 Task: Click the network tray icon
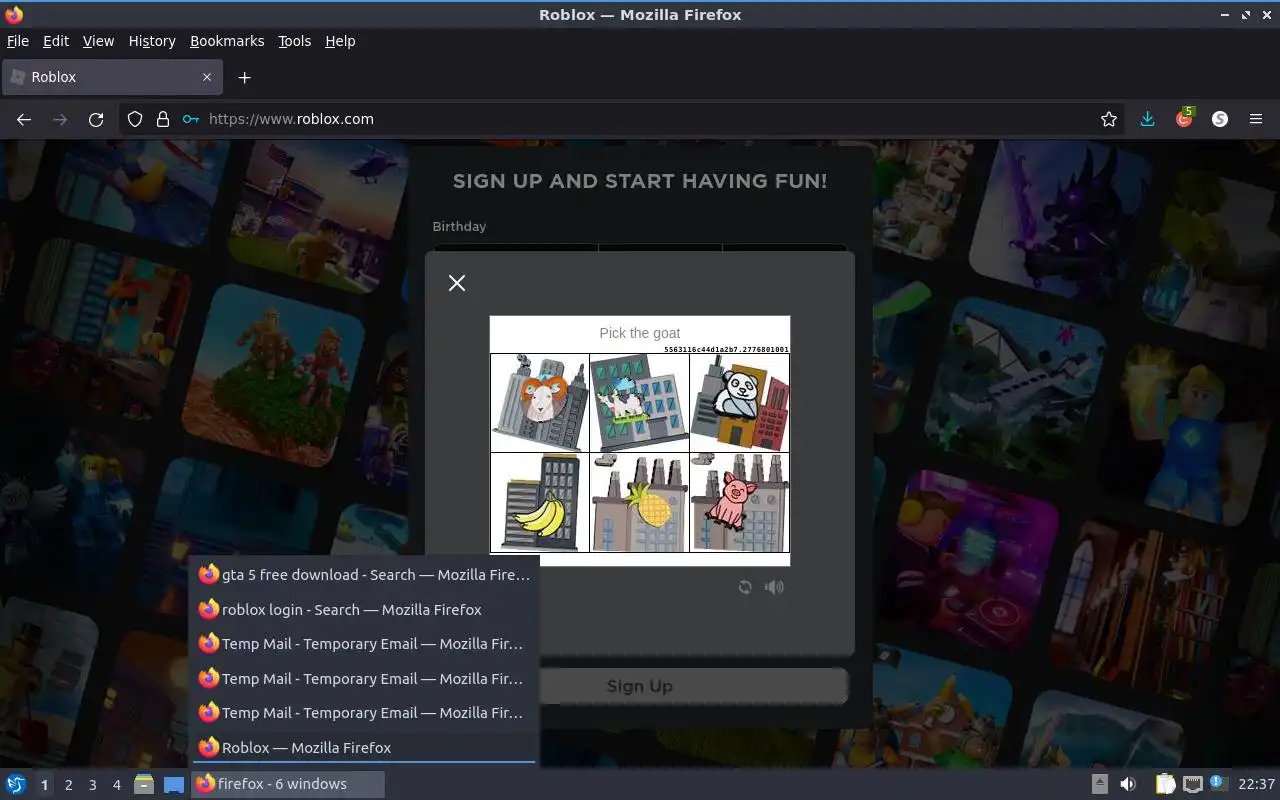pos(1192,784)
